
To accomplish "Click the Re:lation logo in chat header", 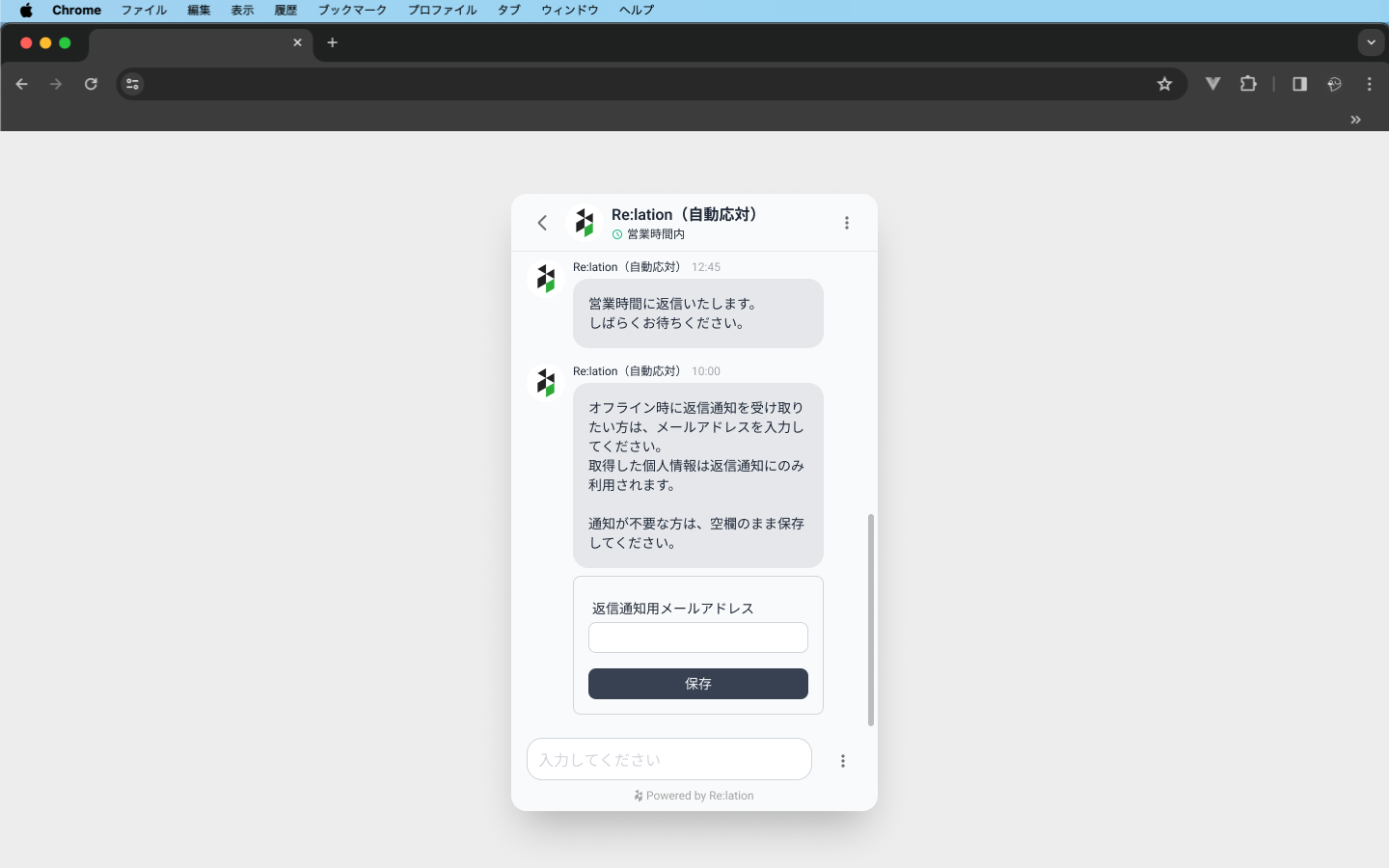I will pos(585,223).
